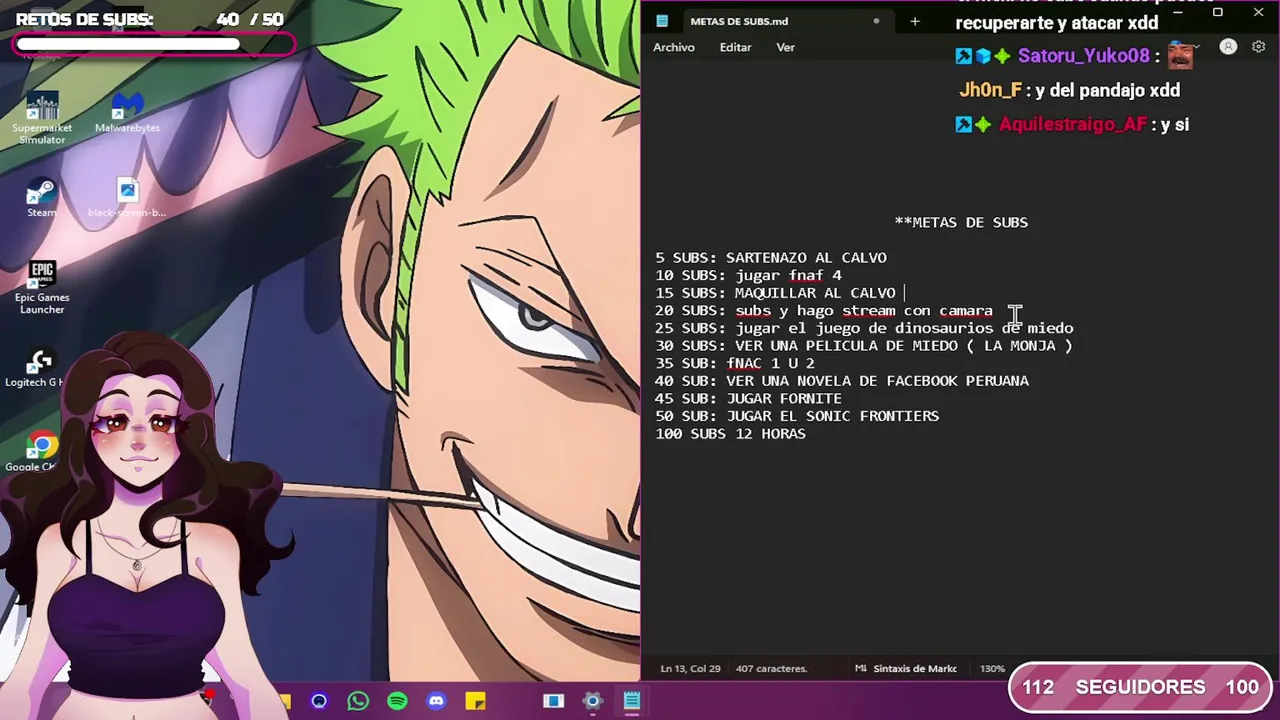This screenshot has height=720, width=1280.
Task: Open Sticky Notes from the taskbar
Action: coord(475,701)
